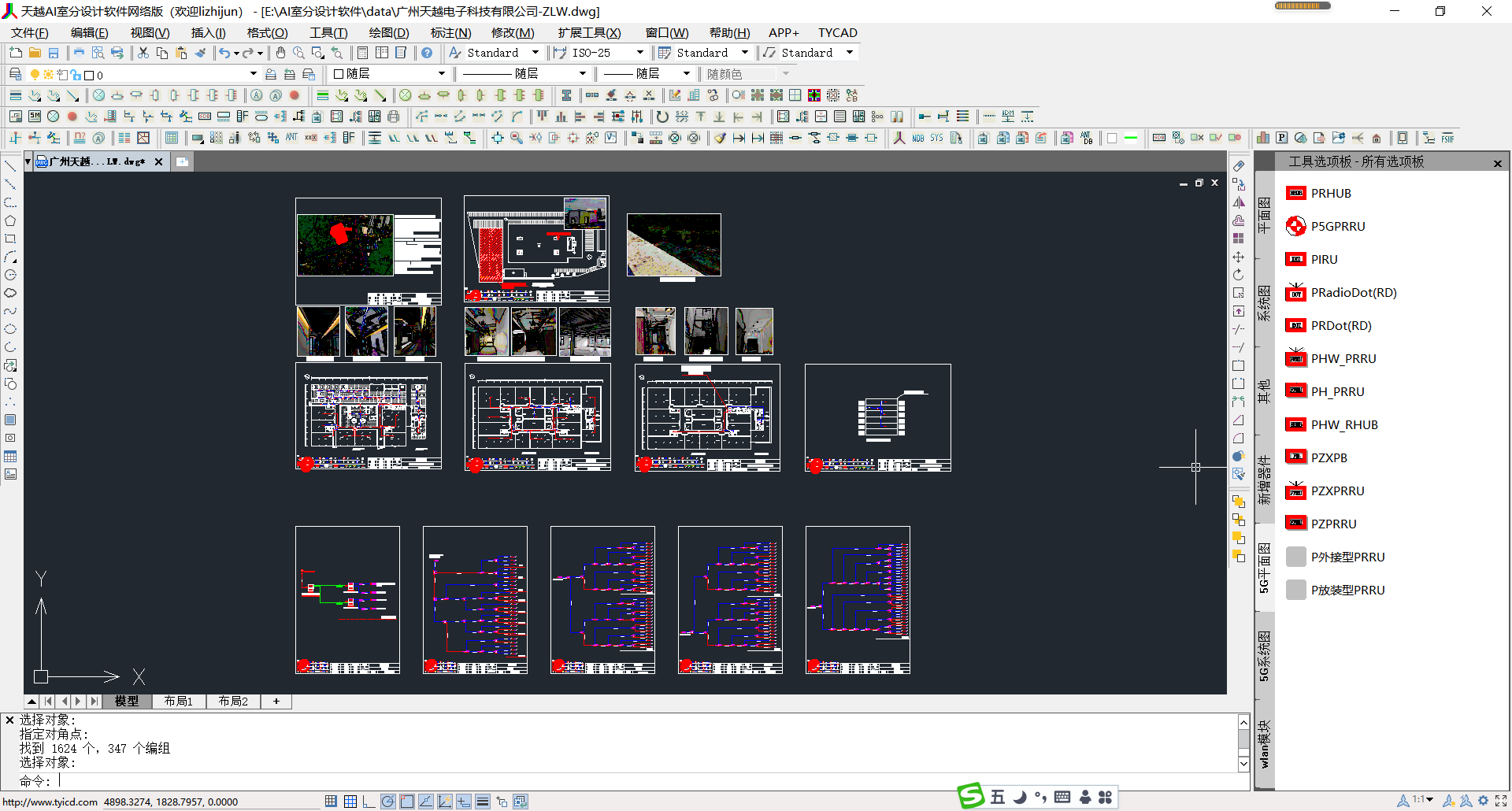Click the ANT antenna icon
The height and width of the screenshot is (811, 1512).
(x=291, y=138)
